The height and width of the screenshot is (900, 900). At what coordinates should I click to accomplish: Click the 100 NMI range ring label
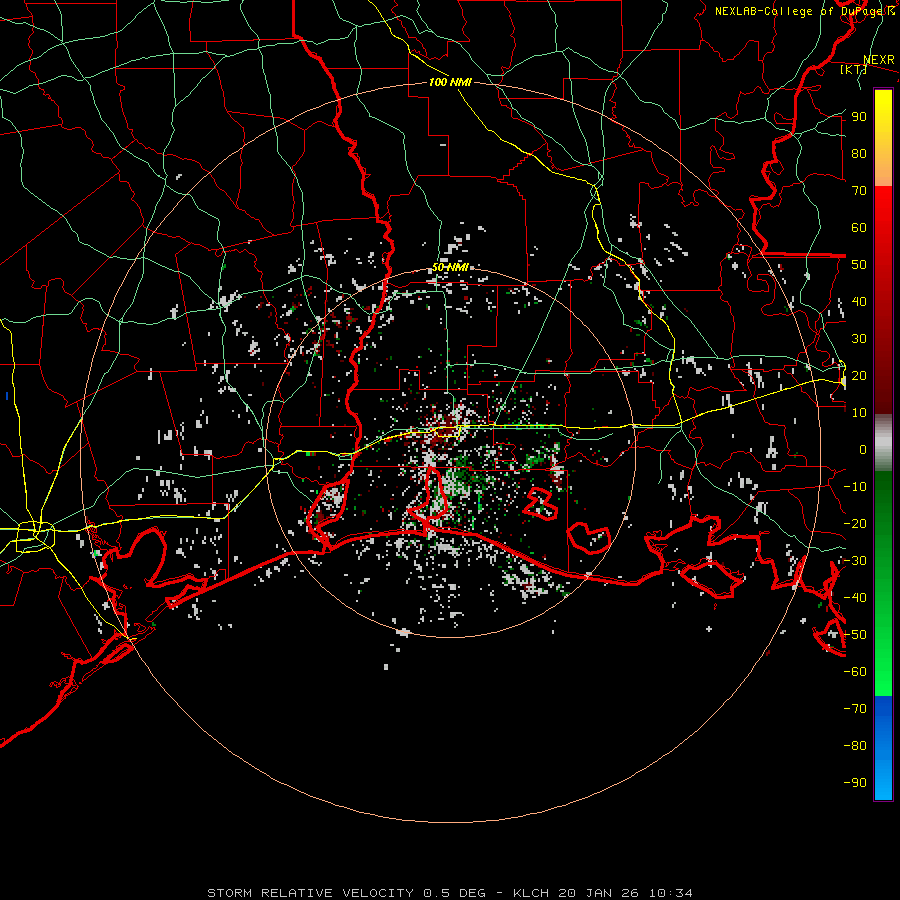(450, 82)
